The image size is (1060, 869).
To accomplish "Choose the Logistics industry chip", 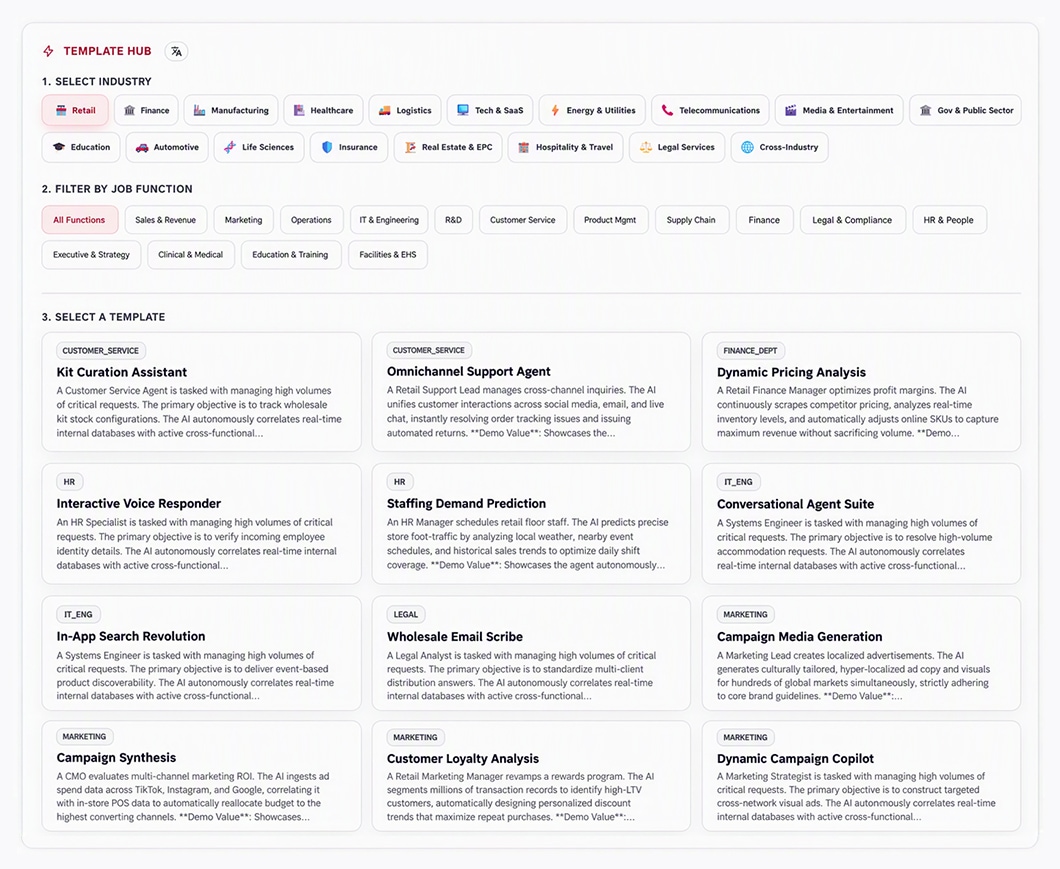I will 405,110.
